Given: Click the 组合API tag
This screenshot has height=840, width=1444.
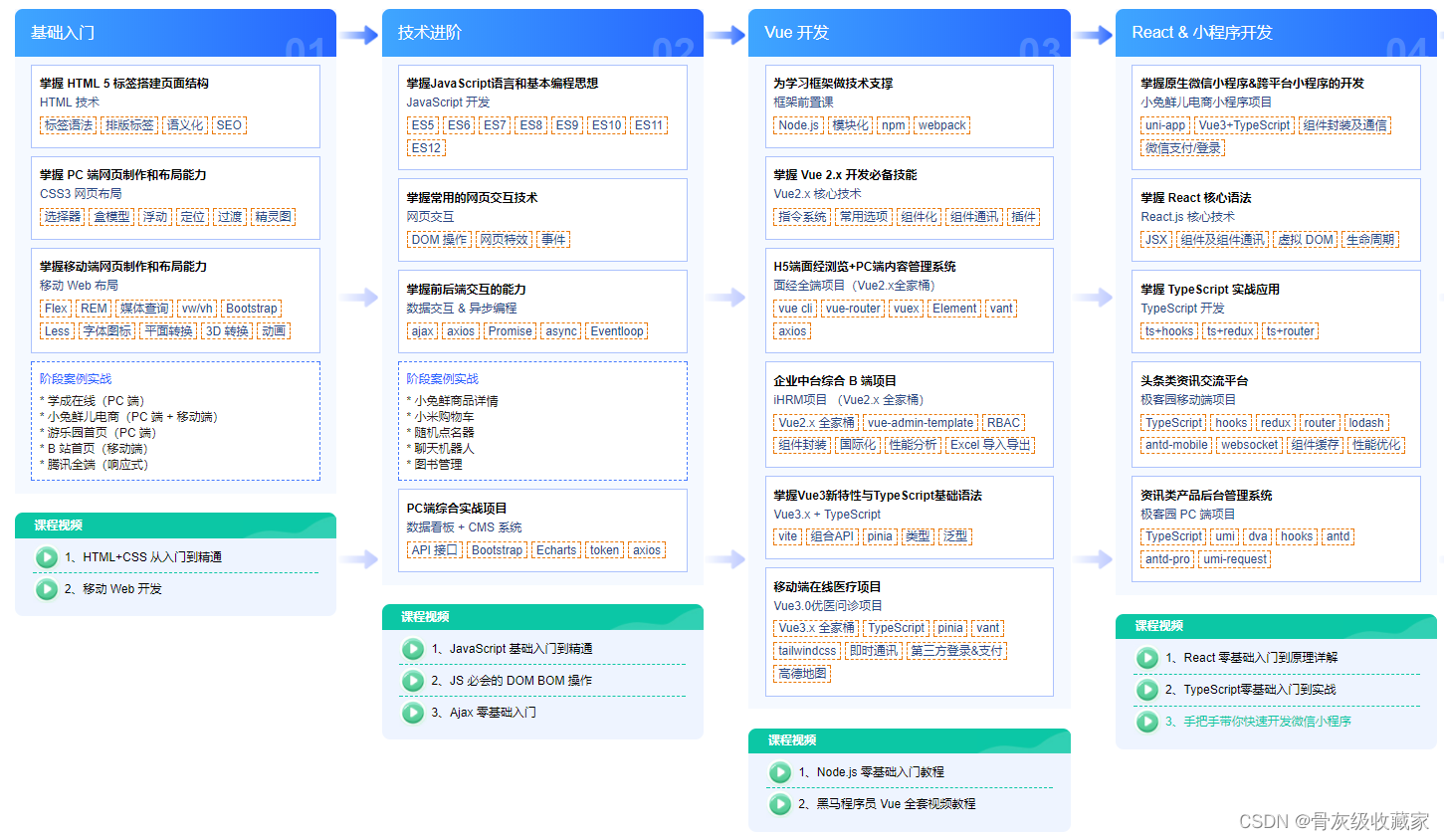Looking at the screenshot, I should (x=832, y=536).
